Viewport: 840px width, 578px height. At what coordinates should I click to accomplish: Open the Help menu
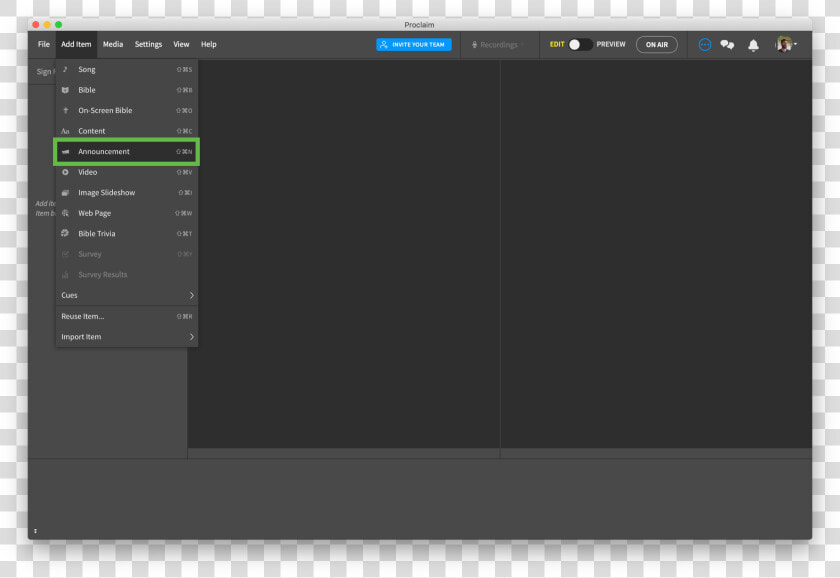pyautogui.click(x=208, y=44)
